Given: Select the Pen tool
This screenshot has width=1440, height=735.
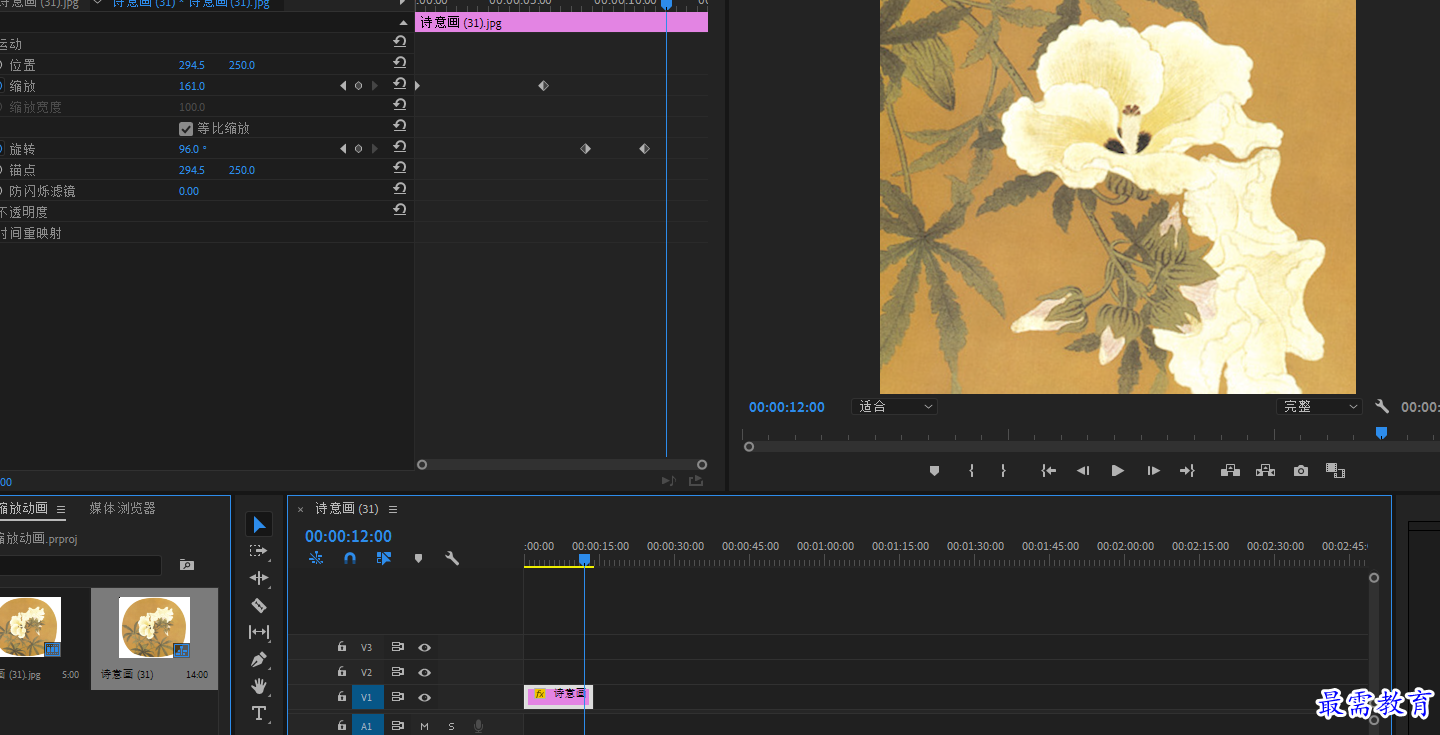Looking at the screenshot, I should tap(259, 659).
